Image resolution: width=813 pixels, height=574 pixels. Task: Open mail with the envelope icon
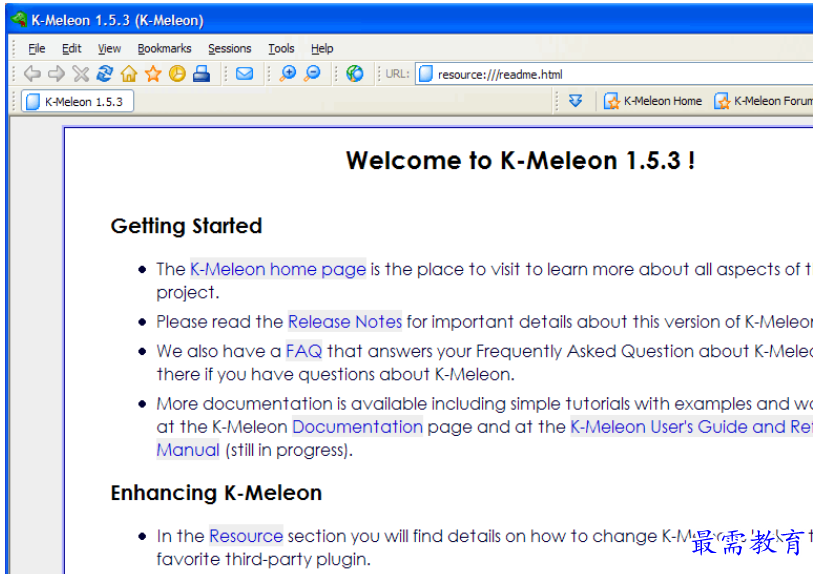point(244,74)
